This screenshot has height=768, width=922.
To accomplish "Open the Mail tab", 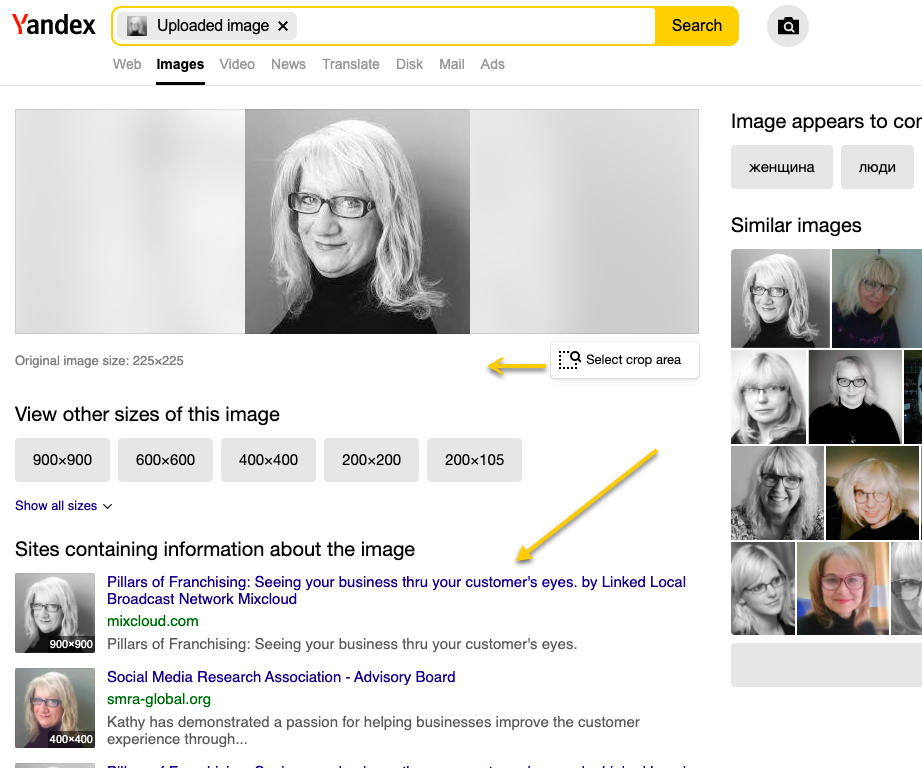I will pyautogui.click(x=452, y=64).
